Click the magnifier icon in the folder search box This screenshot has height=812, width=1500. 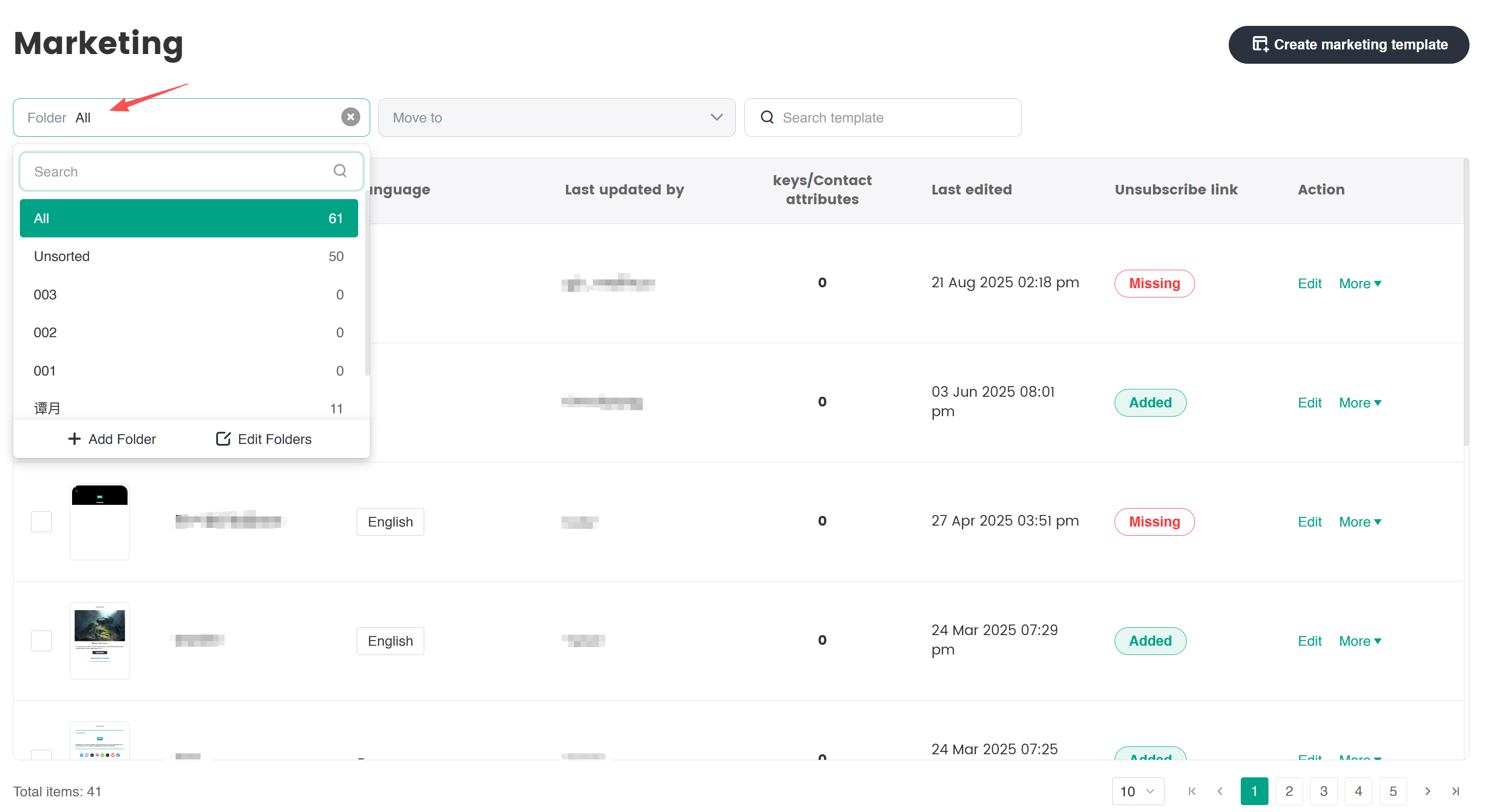pyautogui.click(x=340, y=170)
